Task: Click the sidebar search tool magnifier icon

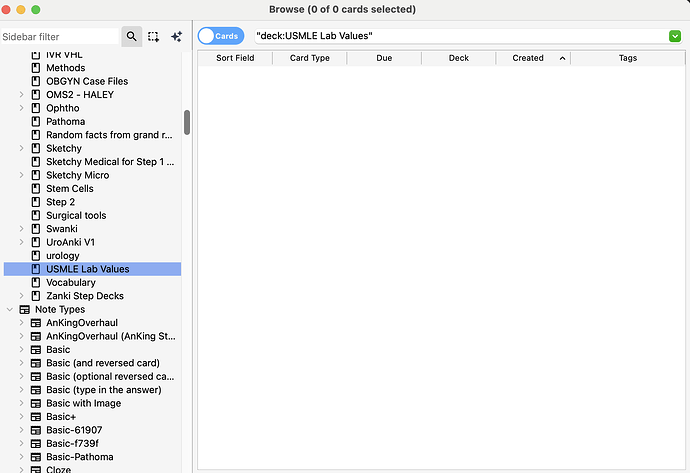Action: pyautogui.click(x=132, y=36)
